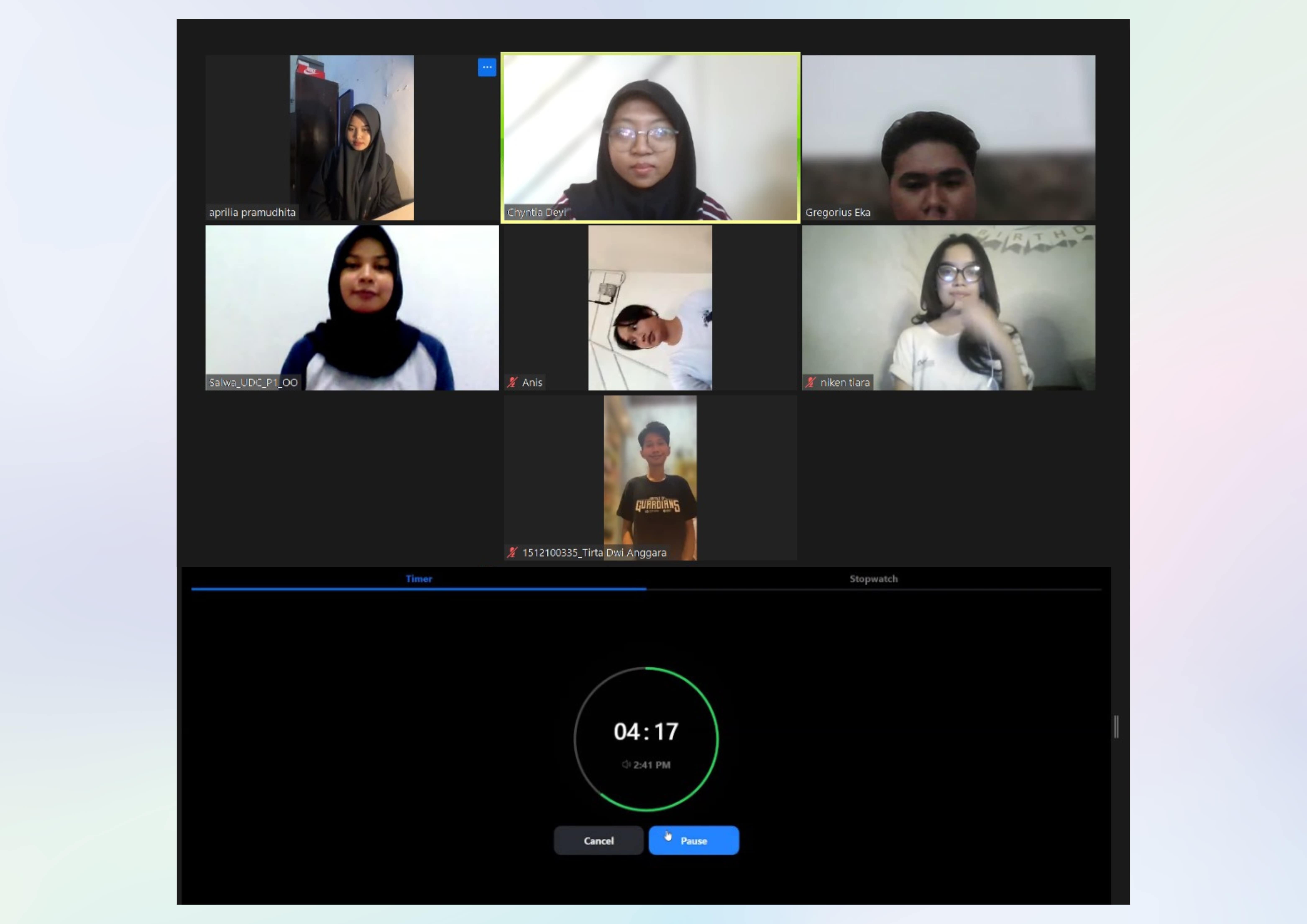Select Tirta Dwi Anggara's video tile
1307x924 pixels.
tap(650, 478)
